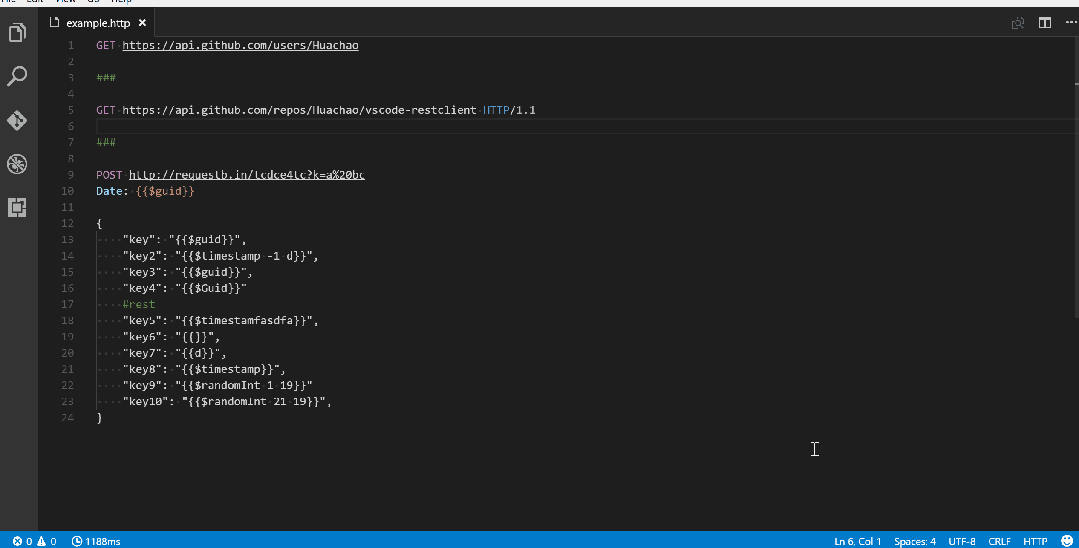Open the Debug view in activity bar
This screenshot has width=1079, height=548.
[17, 164]
